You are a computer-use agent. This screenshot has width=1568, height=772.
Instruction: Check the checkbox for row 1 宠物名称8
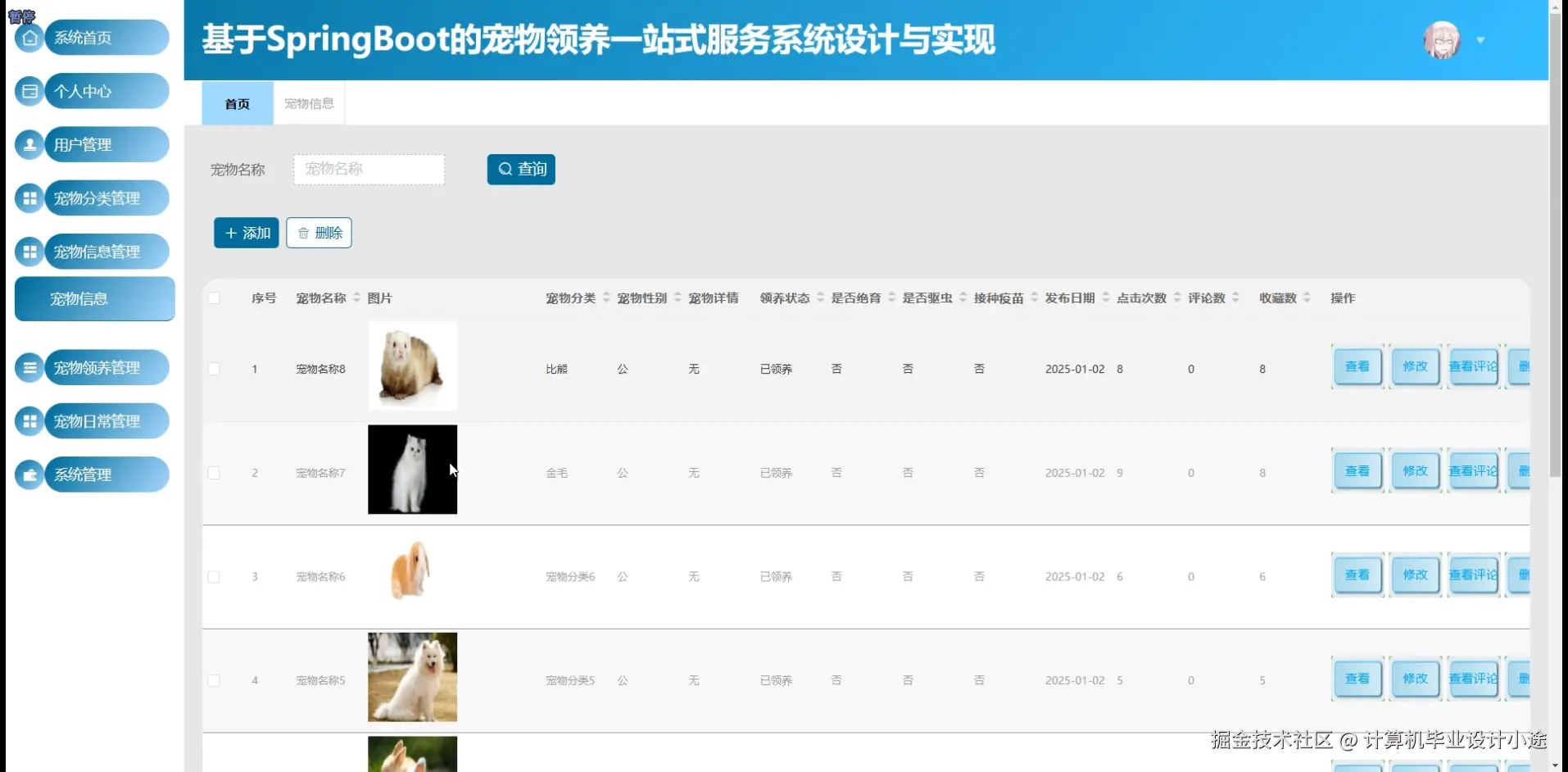click(214, 369)
